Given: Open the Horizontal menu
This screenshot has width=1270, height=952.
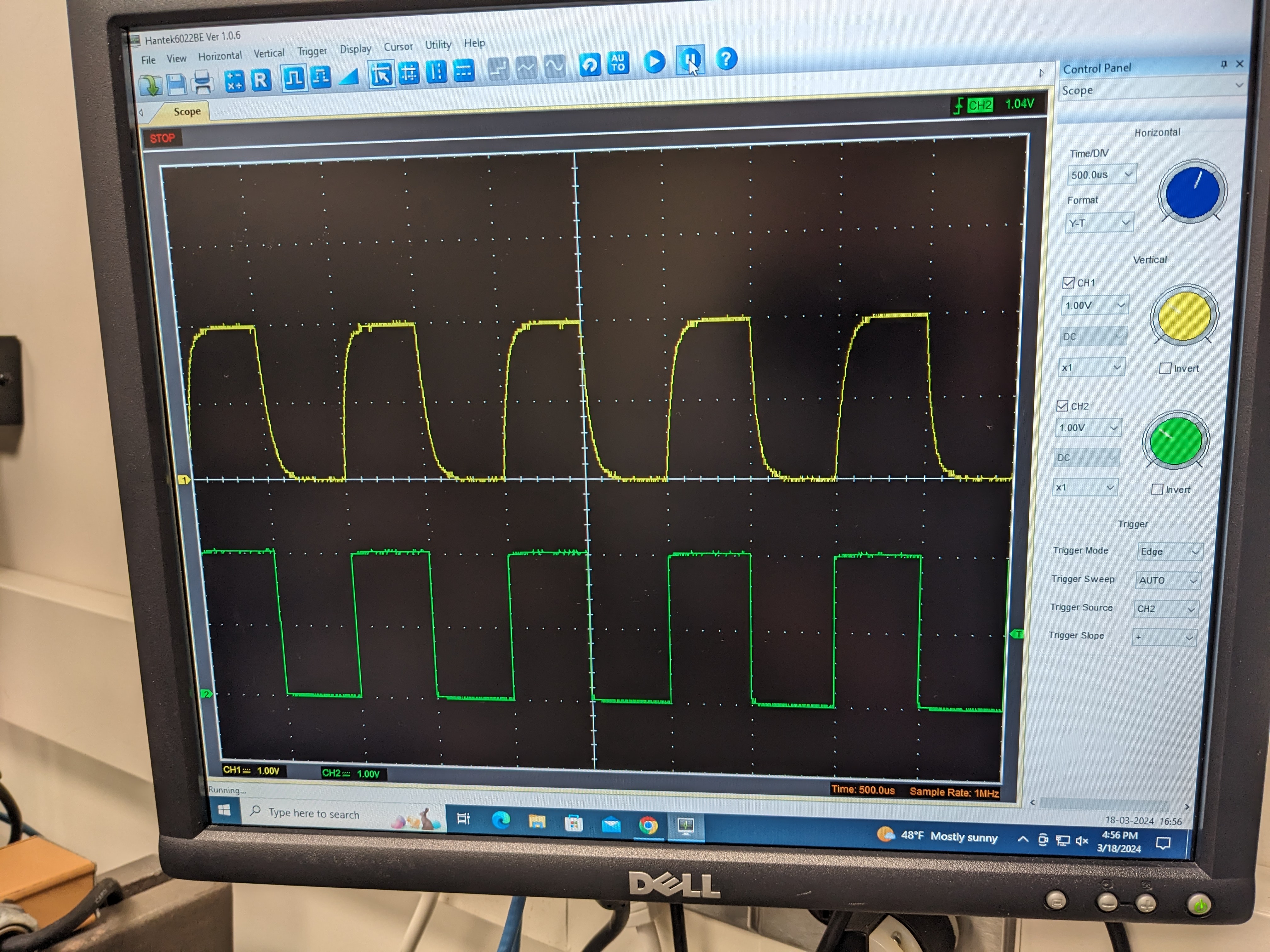Looking at the screenshot, I should 220,56.
